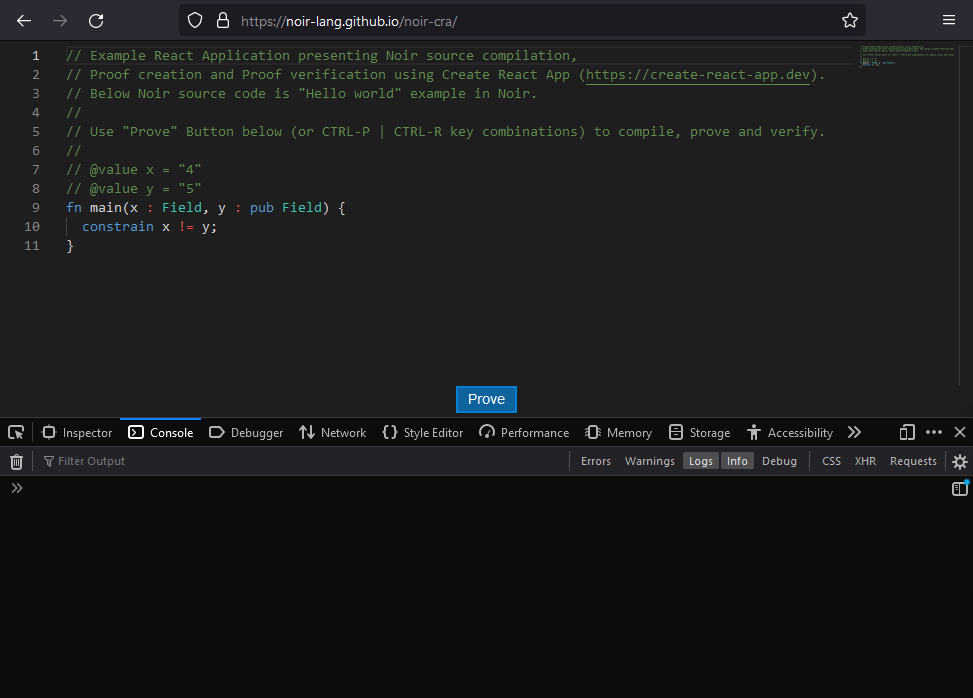The height and width of the screenshot is (698, 973).
Task: Click 'fn' keyword on line 9
Action: (x=74, y=207)
